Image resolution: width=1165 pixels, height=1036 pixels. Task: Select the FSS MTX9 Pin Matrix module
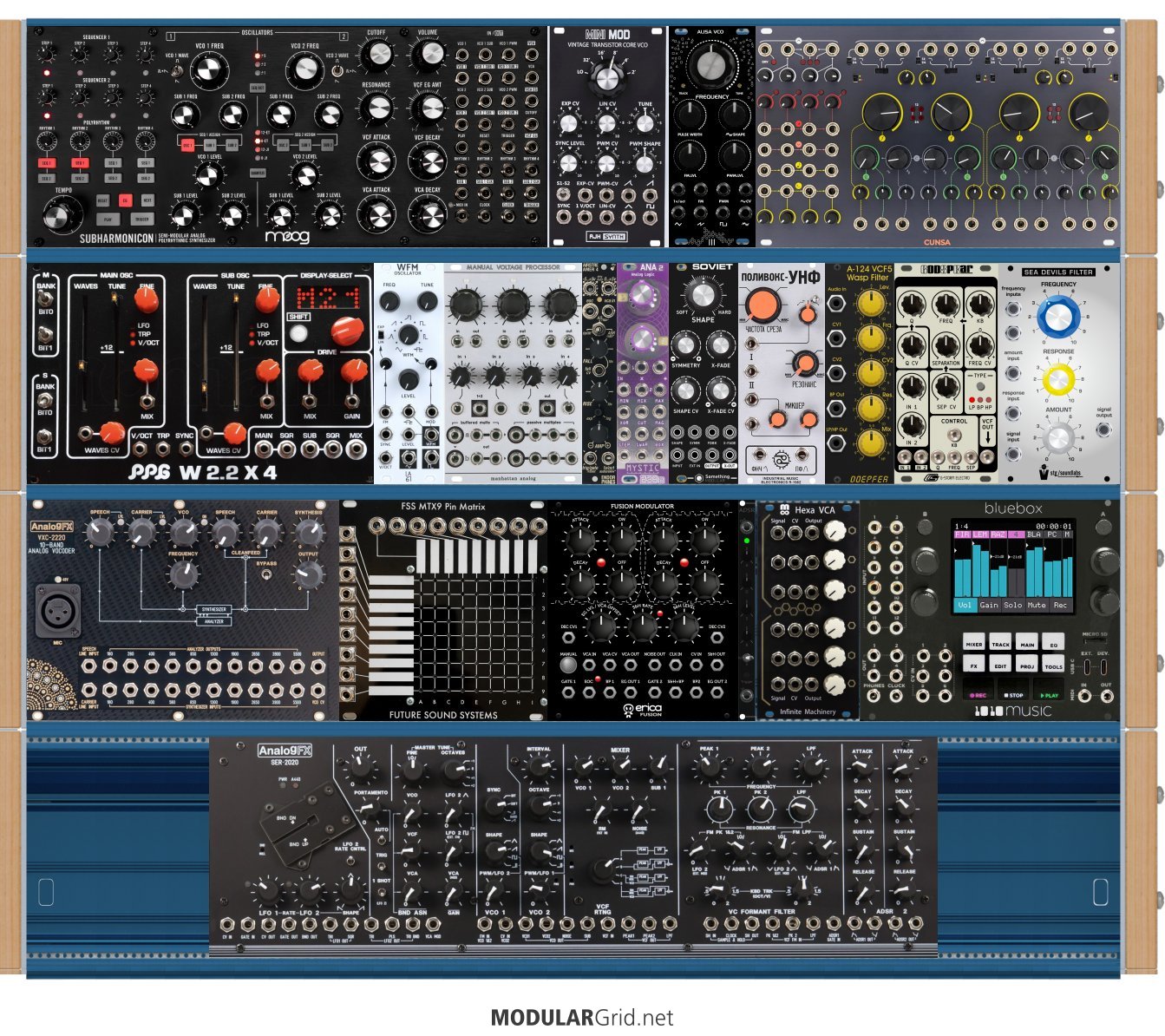tap(443, 610)
